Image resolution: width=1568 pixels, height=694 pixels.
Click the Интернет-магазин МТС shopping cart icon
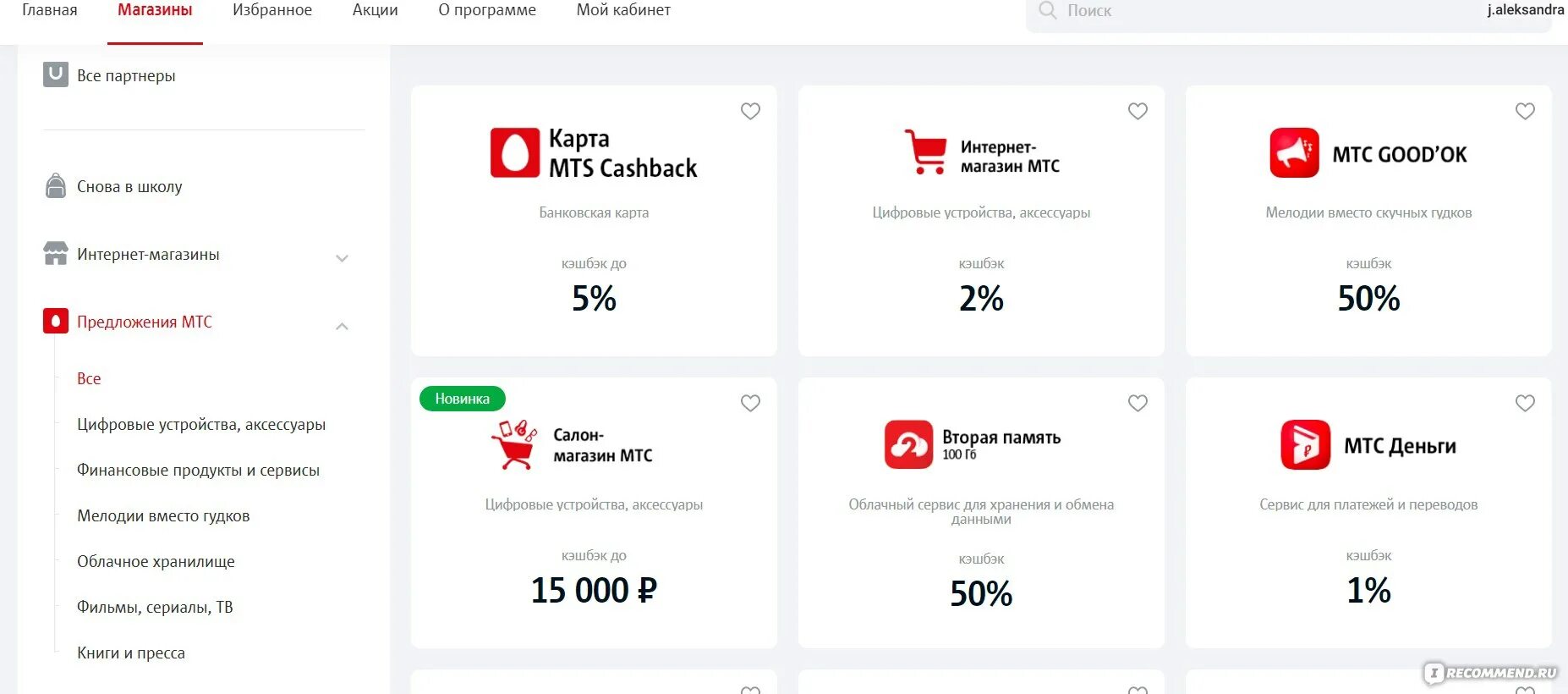[x=925, y=152]
